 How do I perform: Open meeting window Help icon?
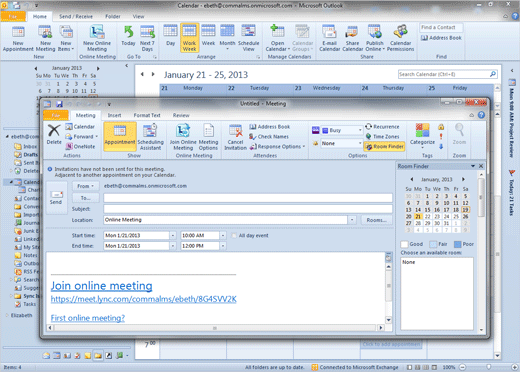481,115
